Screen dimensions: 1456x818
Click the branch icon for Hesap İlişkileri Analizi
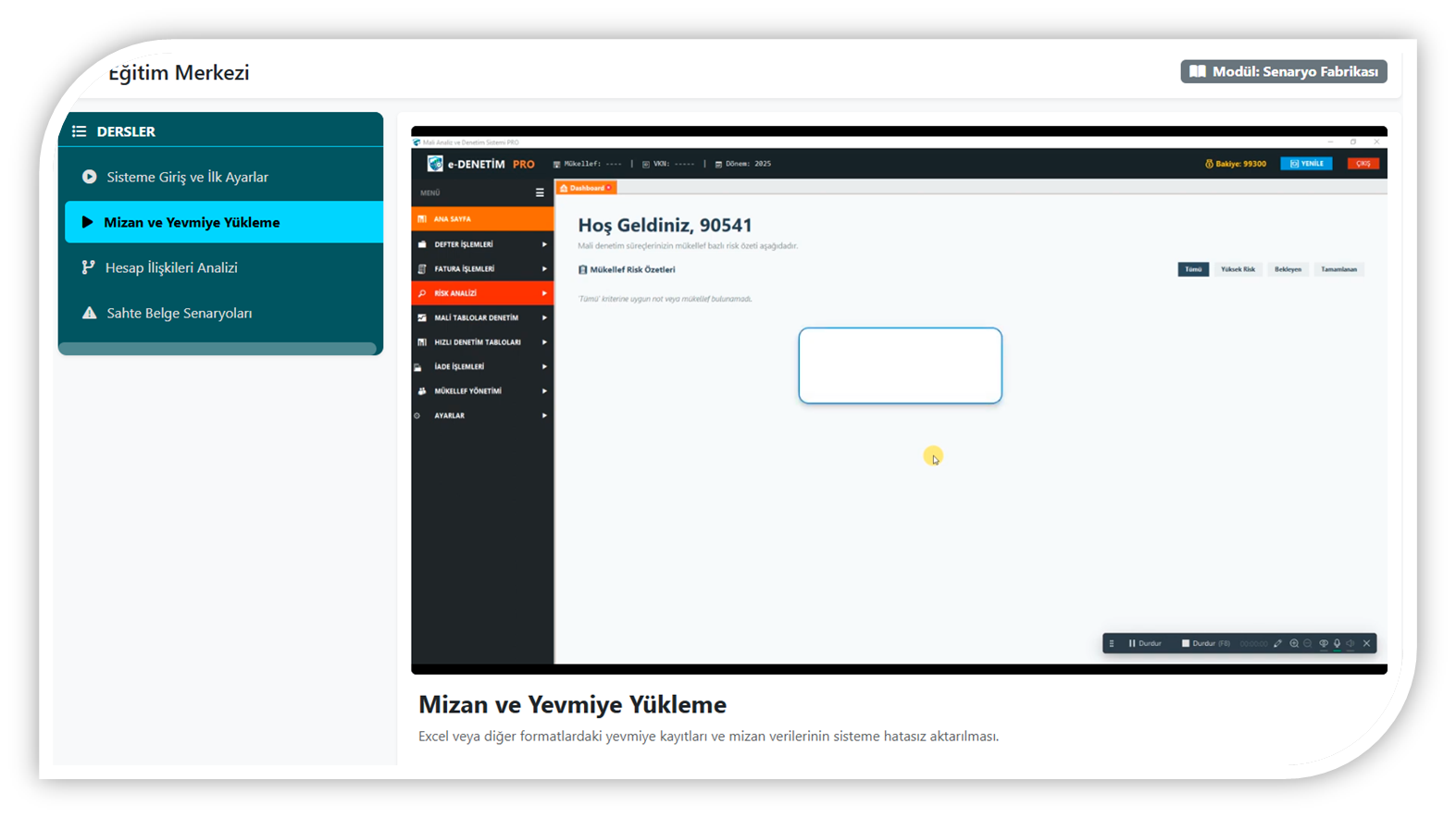click(x=89, y=267)
